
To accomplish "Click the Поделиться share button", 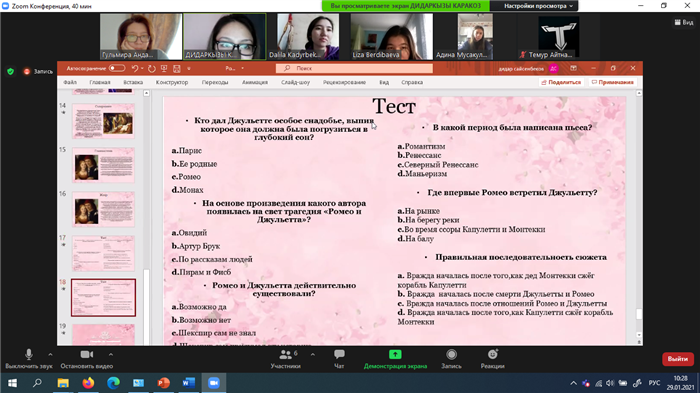I will (x=561, y=82).
